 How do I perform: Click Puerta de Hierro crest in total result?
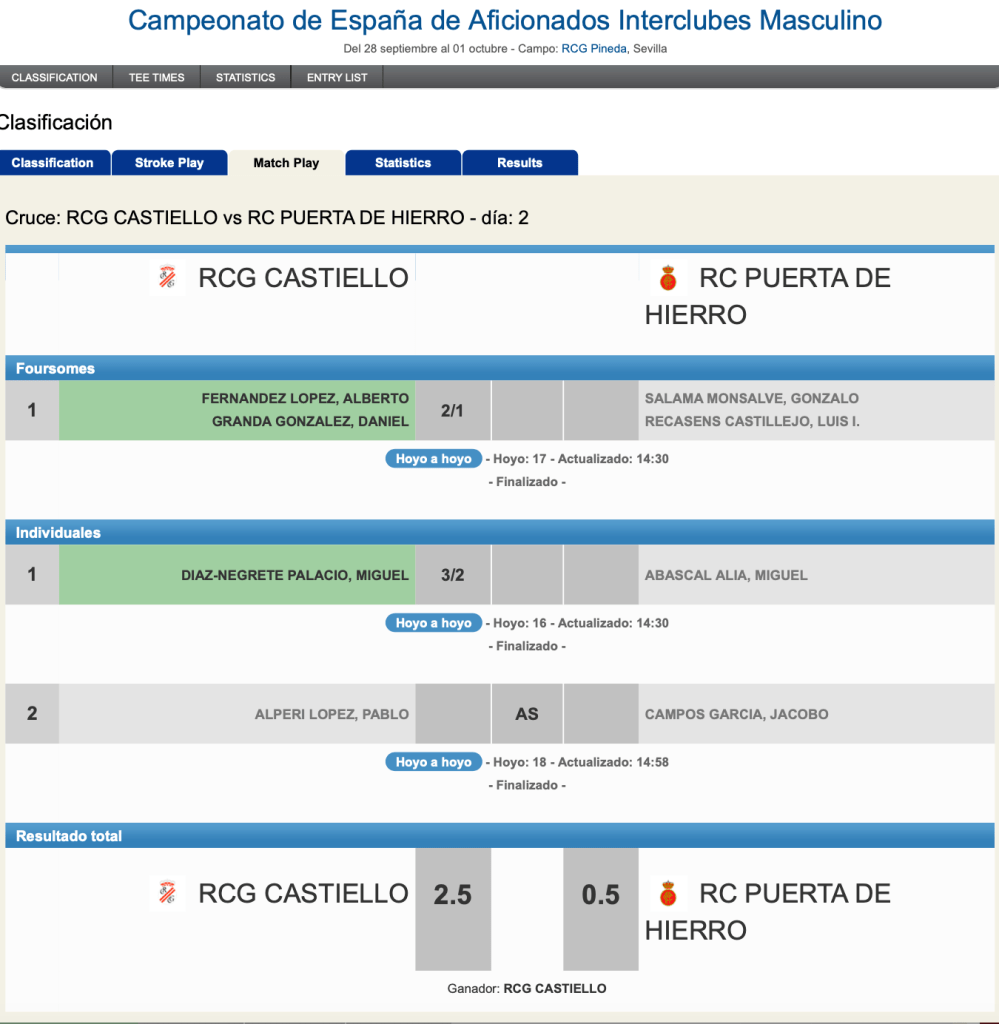point(668,892)
